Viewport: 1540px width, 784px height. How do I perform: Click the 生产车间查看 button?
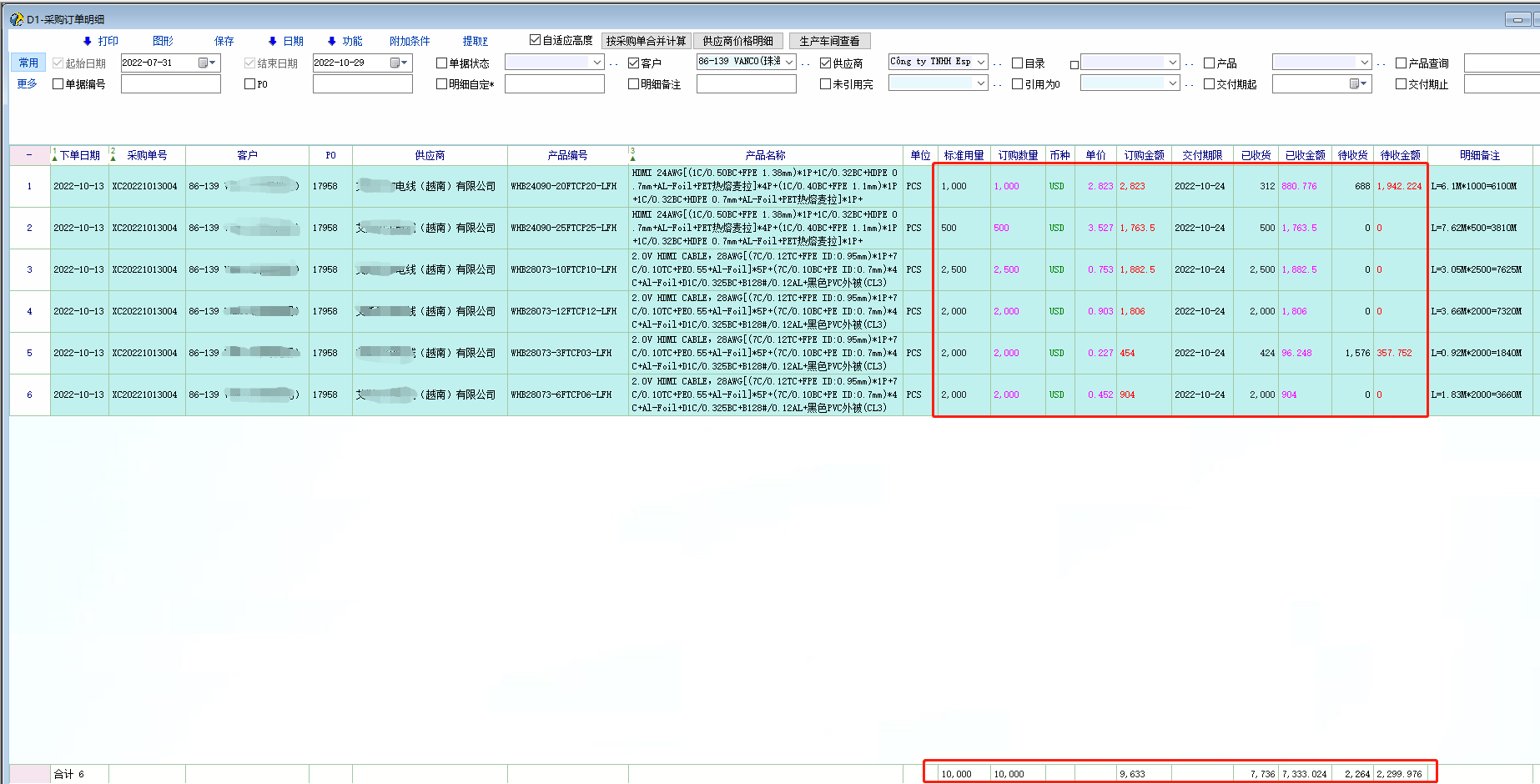[x=829, y=41]
